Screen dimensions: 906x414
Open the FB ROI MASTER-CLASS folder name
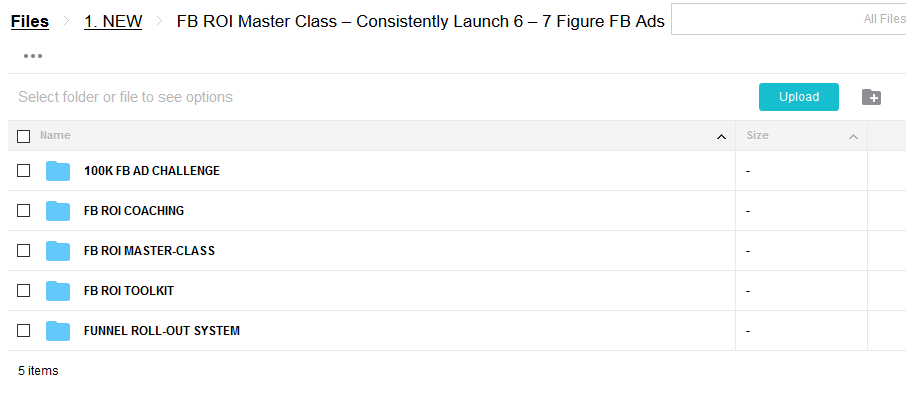tap(149, 251)
